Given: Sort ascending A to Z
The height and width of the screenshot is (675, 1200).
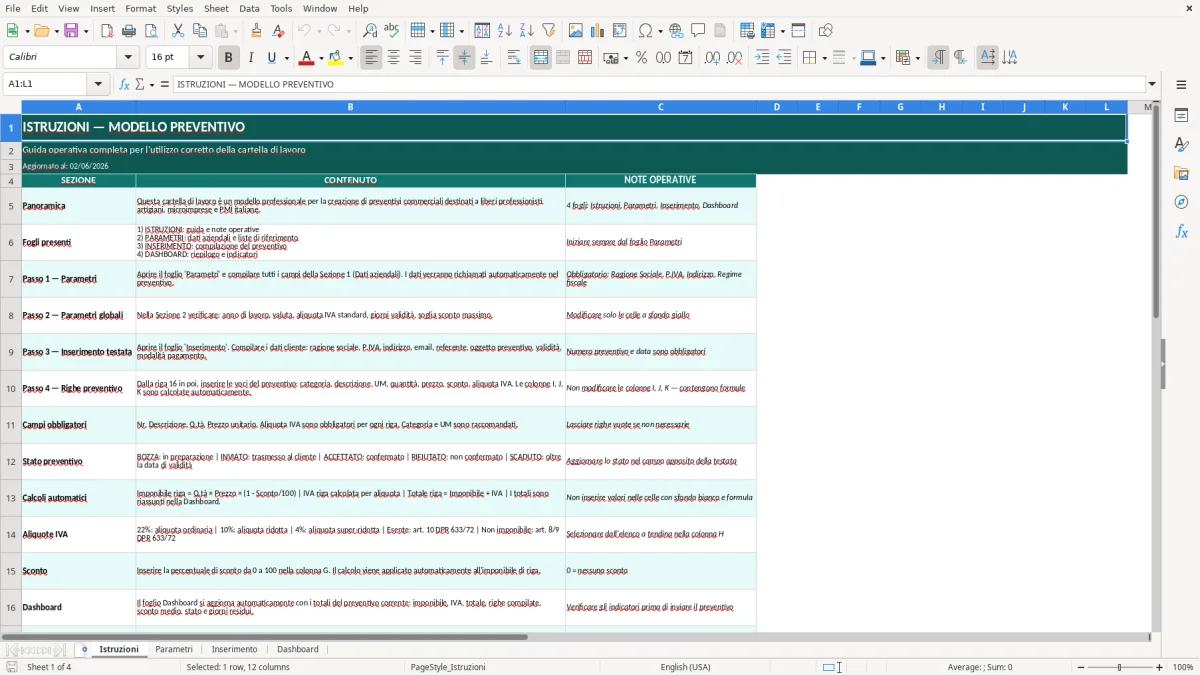Looking at the screenshot, I should [x=505, y=31].
